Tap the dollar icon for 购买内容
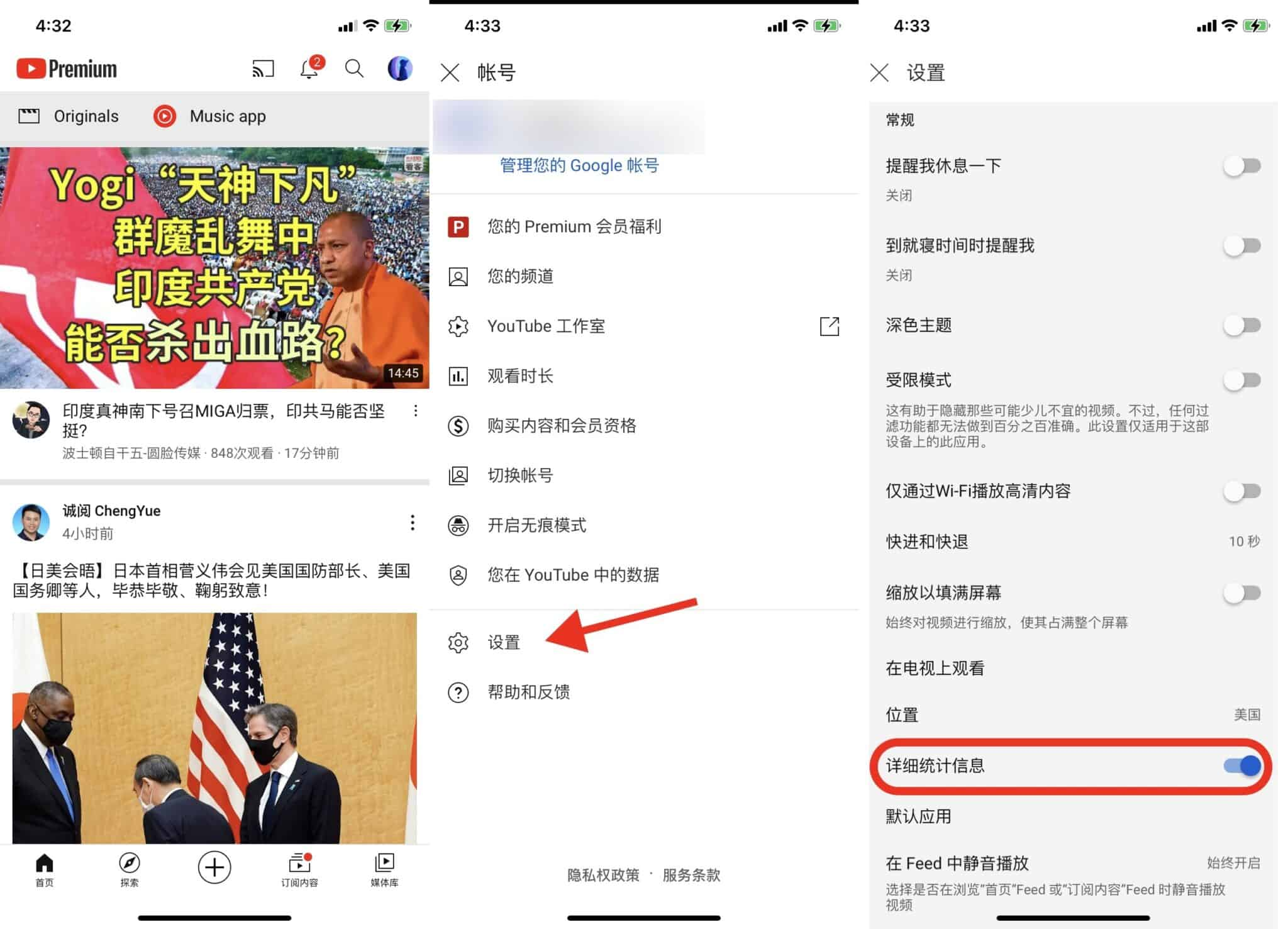The width and height of the screenshot is (1288, 929). click(458, 426)
